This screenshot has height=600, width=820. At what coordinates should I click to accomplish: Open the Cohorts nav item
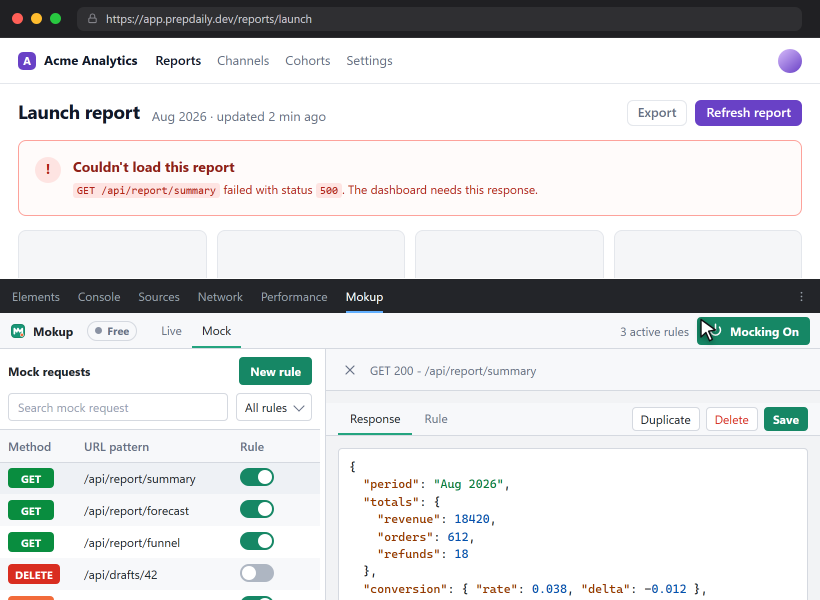coord(308,61)
